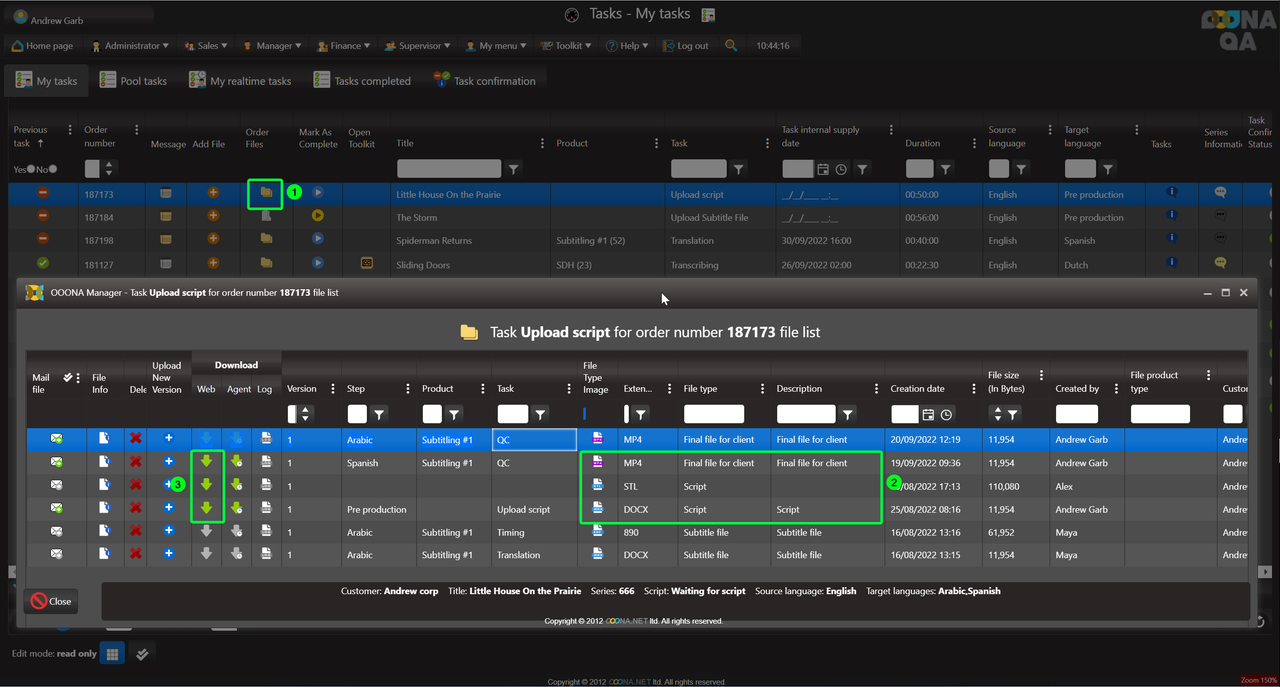The image size is (1280, 687).
Task: Select the No radio button under Previous task
Action: point(52,169)
